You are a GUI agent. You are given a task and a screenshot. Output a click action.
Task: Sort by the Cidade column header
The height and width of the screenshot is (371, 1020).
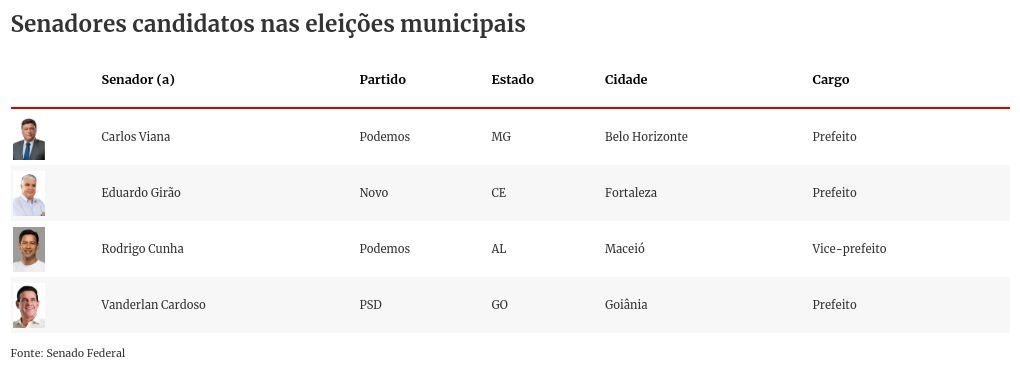[626, 79]
